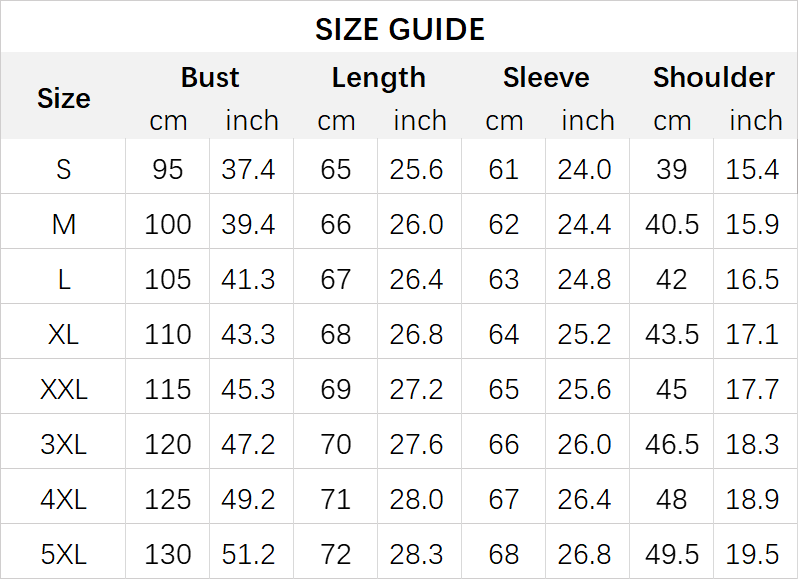Click bust value 95 cm for size S
The width and height of the screenshot is (798, 579).
[x=168, y=169]
